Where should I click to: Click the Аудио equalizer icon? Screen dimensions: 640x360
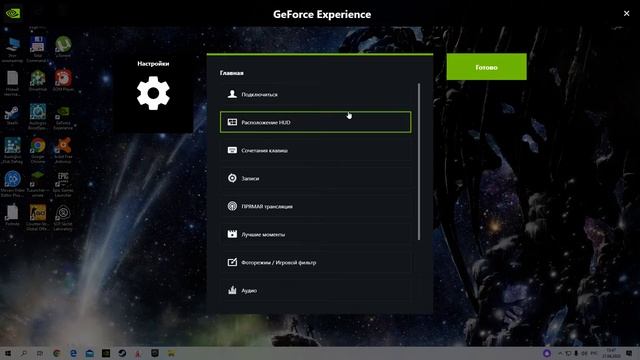[x=232, y=290]
